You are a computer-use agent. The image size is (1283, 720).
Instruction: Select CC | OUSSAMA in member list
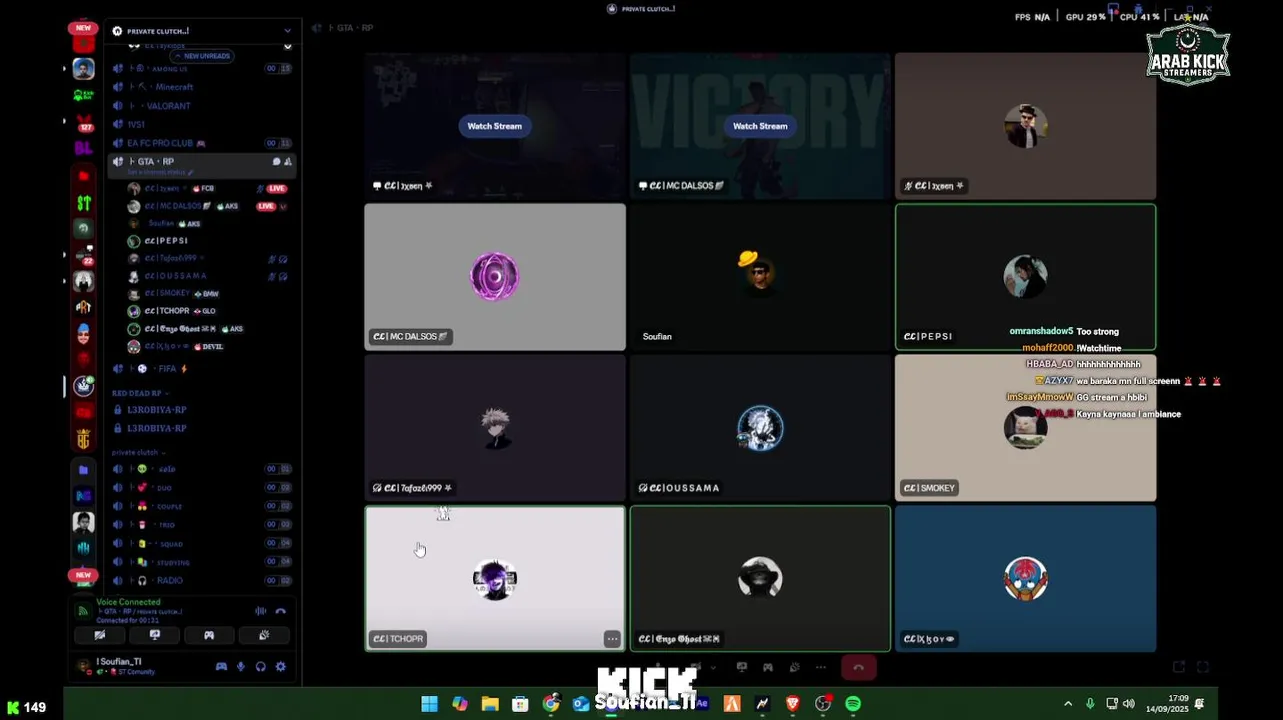tap(208, 276)
